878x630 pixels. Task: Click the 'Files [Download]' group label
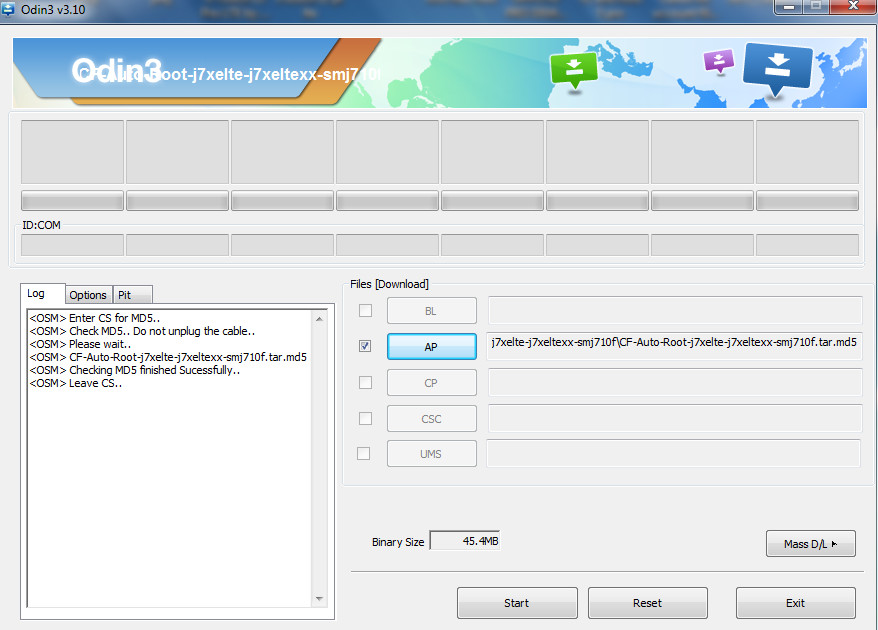tap(389, 284)
